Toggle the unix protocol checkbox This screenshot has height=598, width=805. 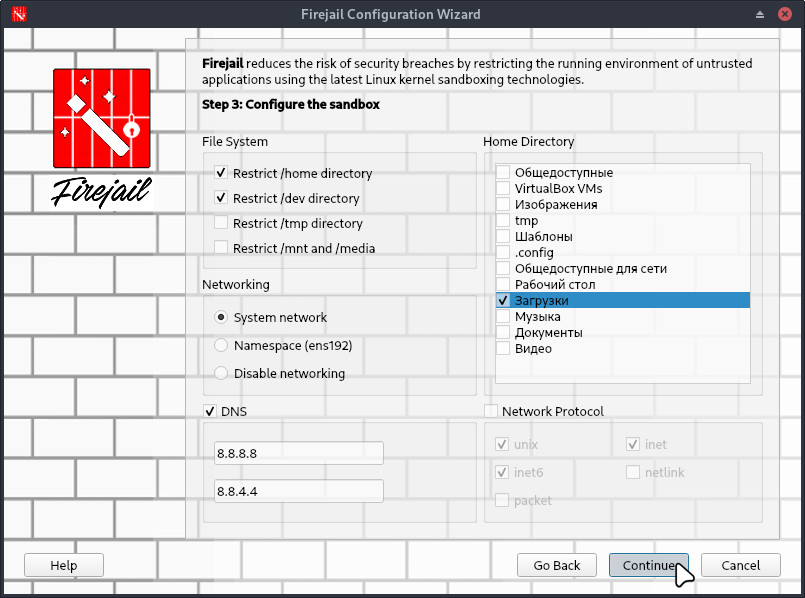pyautogui.click(x=502, y=444)
